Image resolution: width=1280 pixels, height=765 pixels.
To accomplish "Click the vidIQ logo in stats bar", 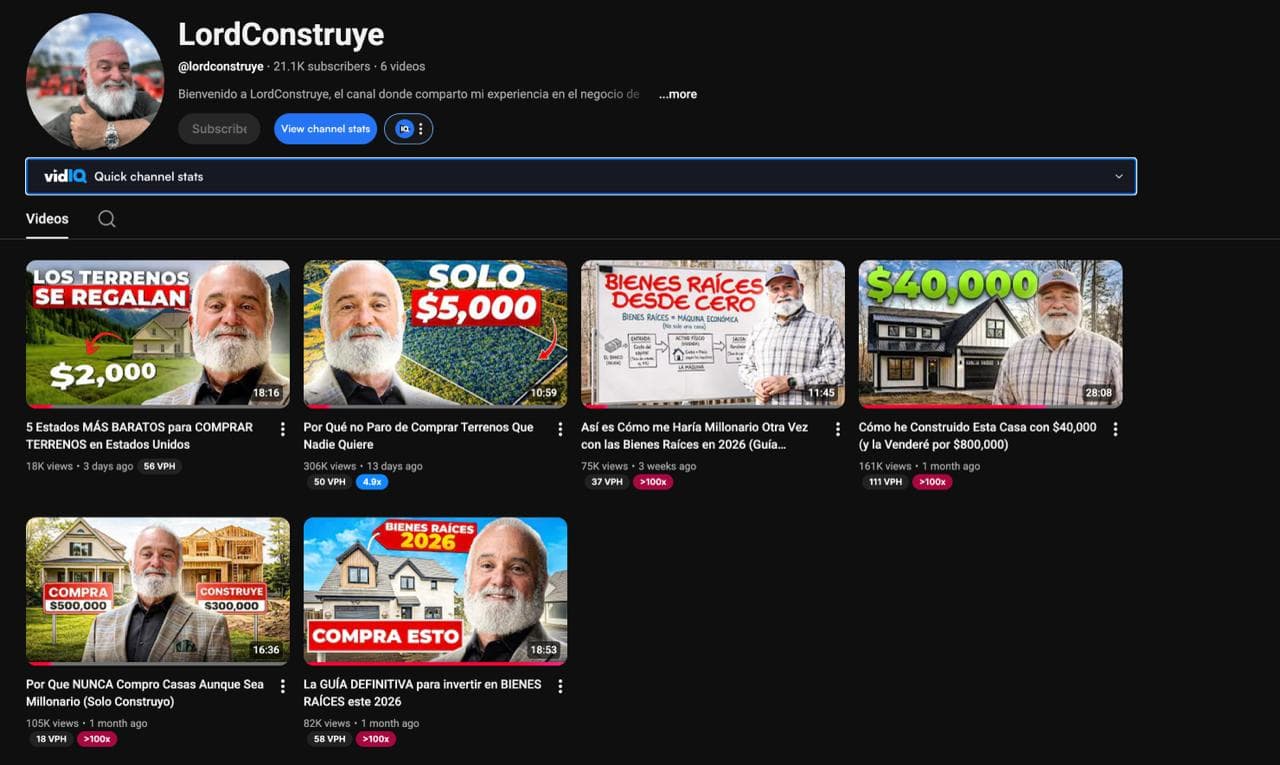I will pos(65,176).
